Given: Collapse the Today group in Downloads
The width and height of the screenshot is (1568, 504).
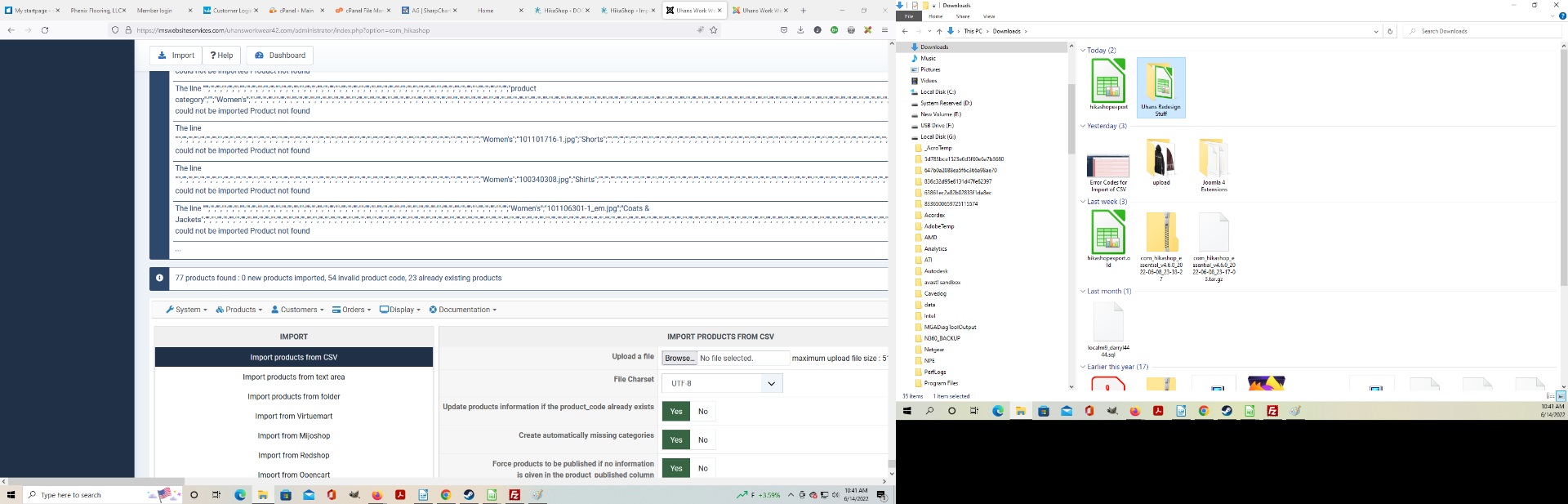Looking at the screenshot, I should (x=1083, y=51).
